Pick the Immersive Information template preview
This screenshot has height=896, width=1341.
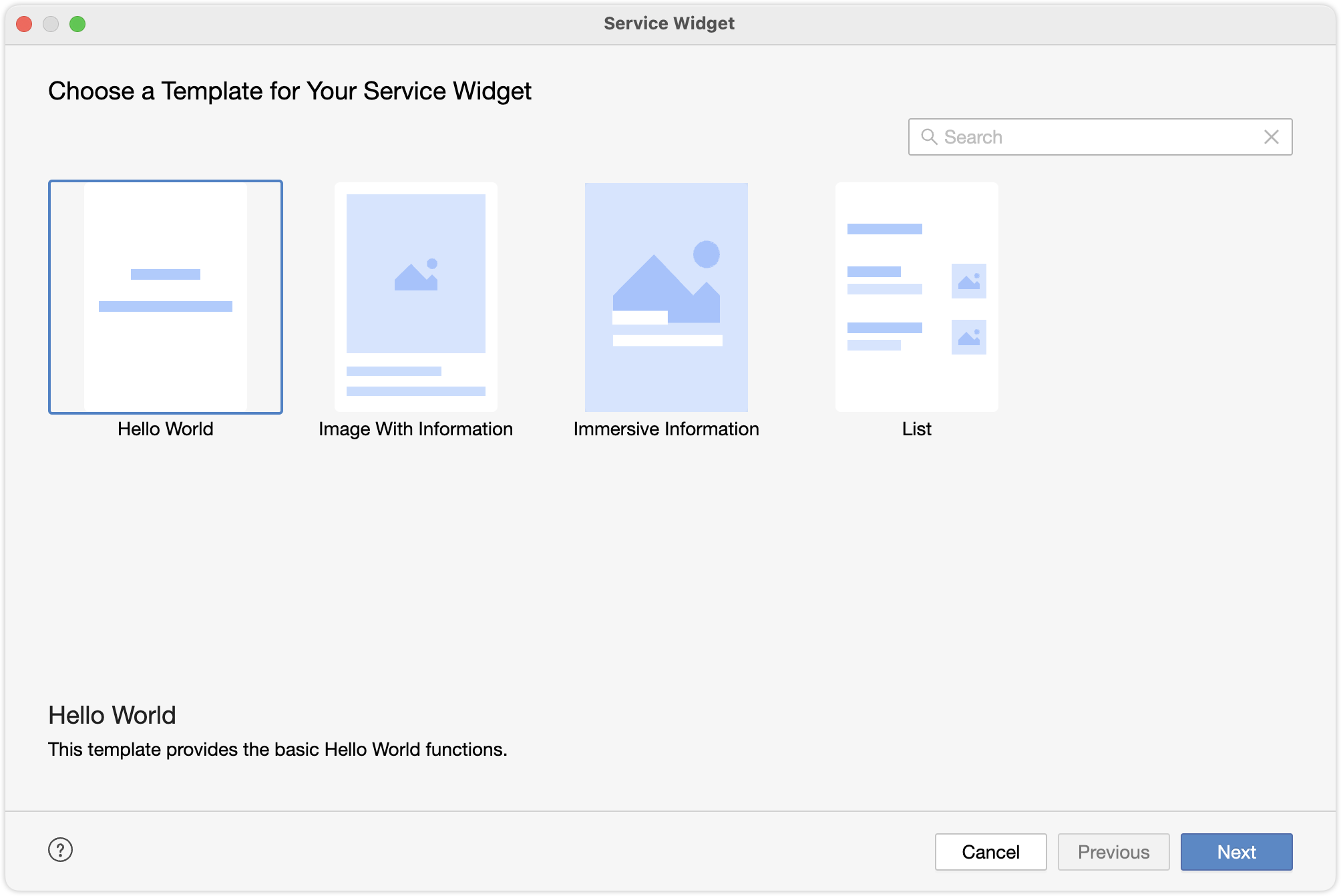tap(666, 297)
